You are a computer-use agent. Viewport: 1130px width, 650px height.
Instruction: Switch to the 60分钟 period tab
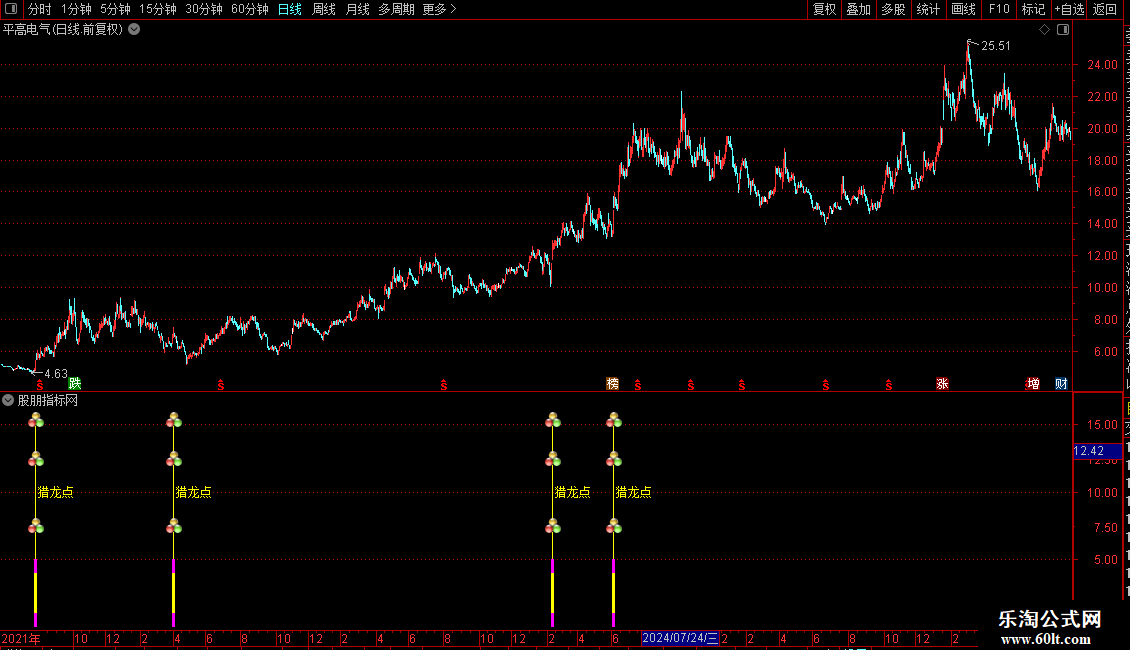click(249, 9)
